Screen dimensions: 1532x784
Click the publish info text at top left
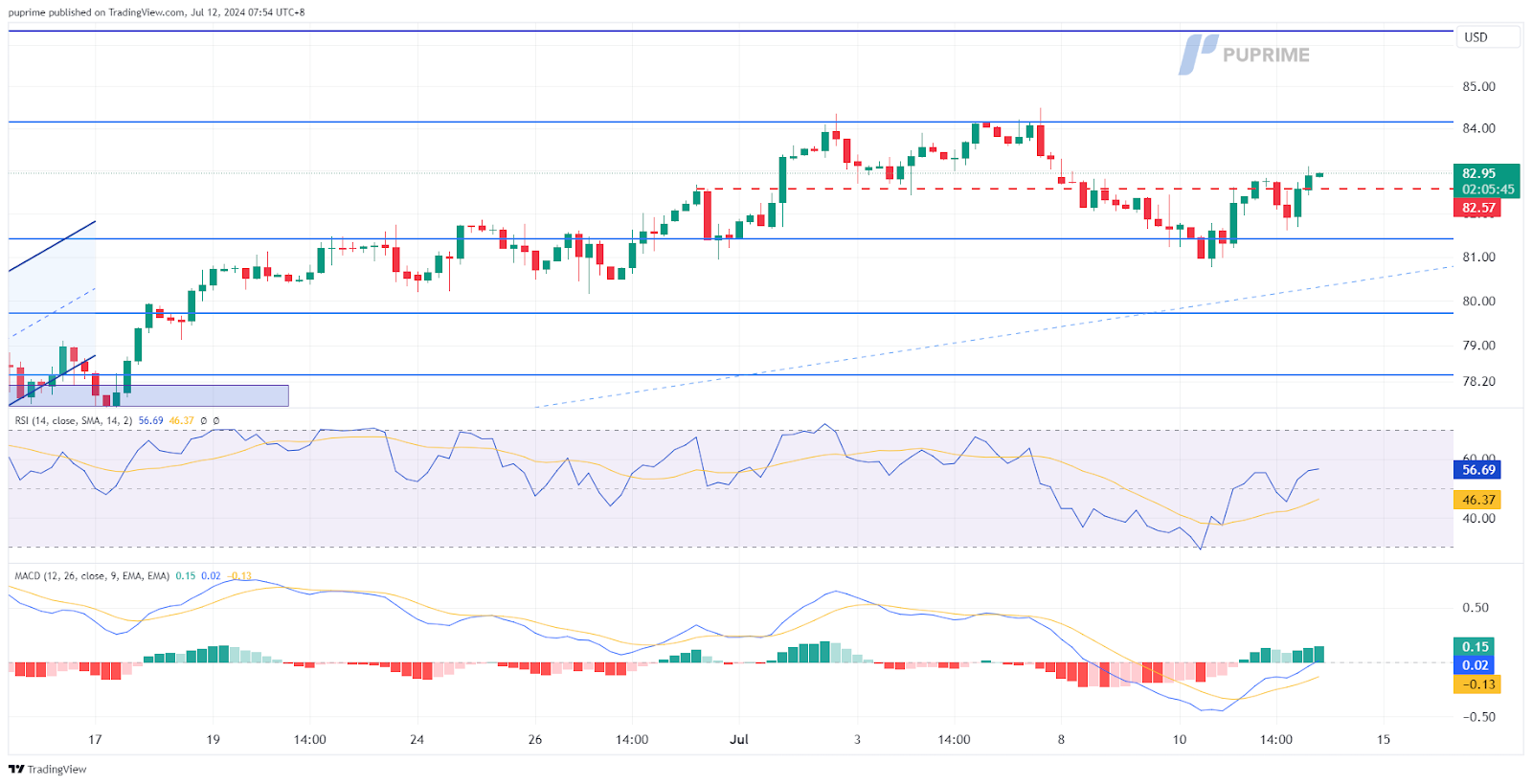tap(157, 12)
